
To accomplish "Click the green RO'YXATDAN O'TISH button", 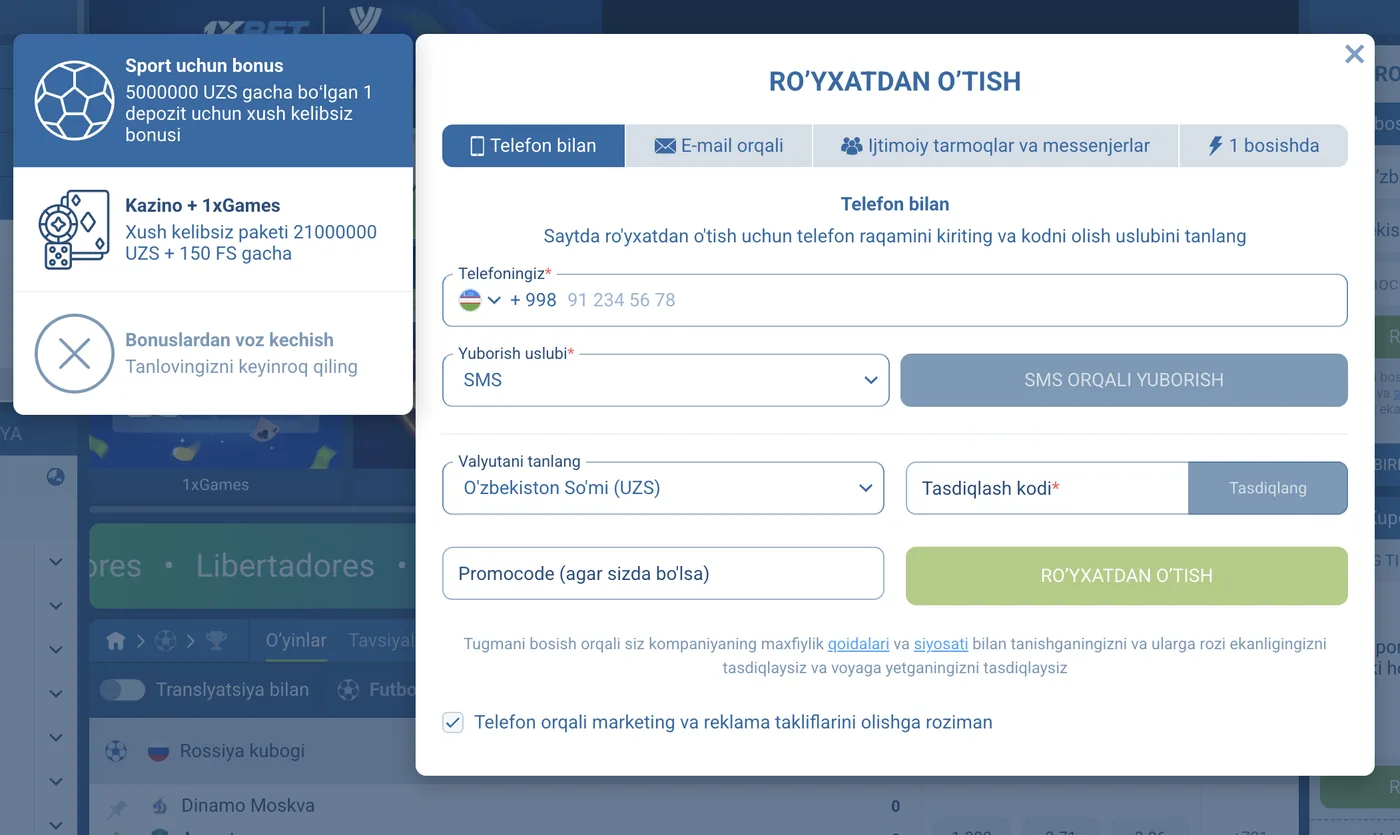I will 1127,576.
